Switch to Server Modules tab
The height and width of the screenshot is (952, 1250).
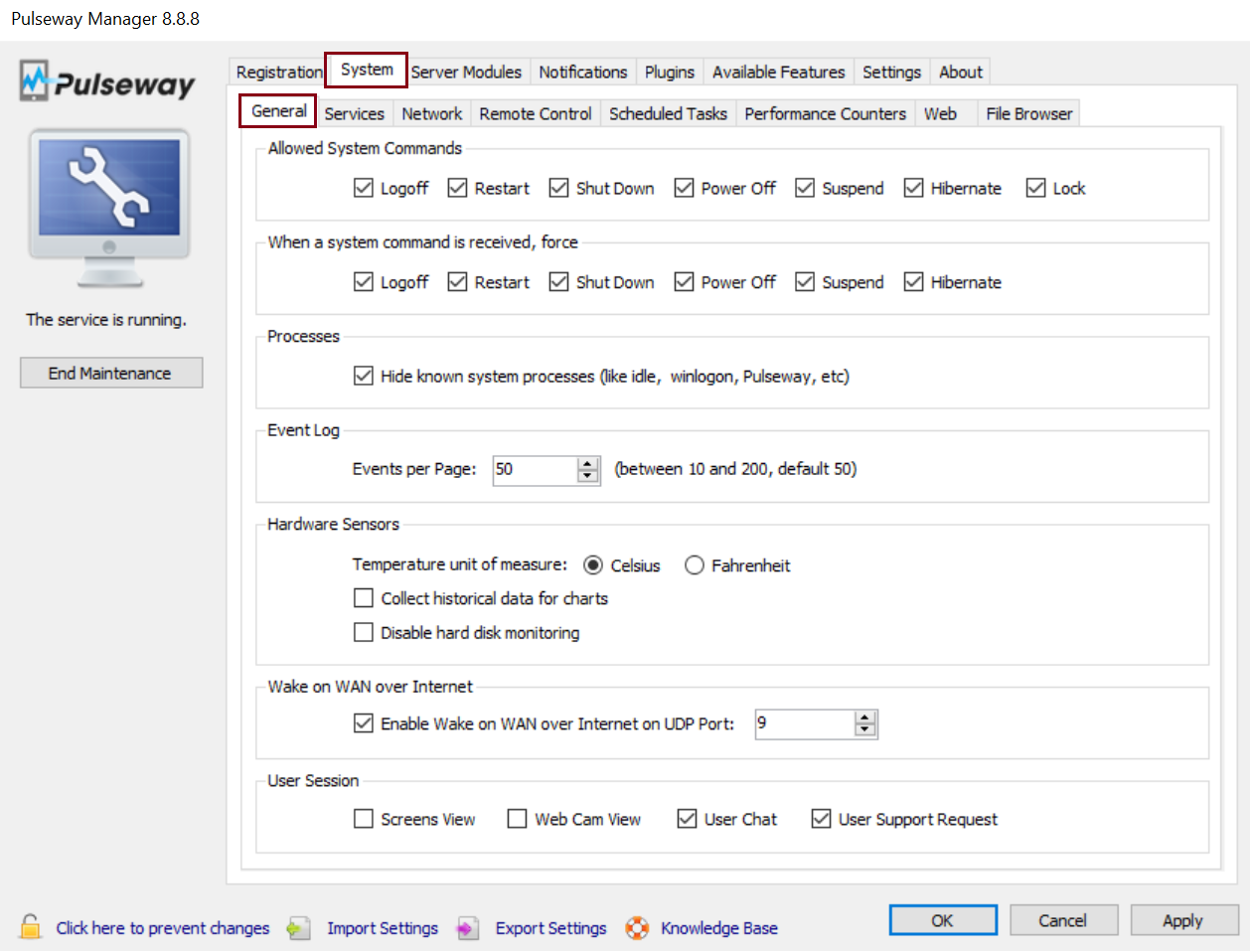(466, 72)
